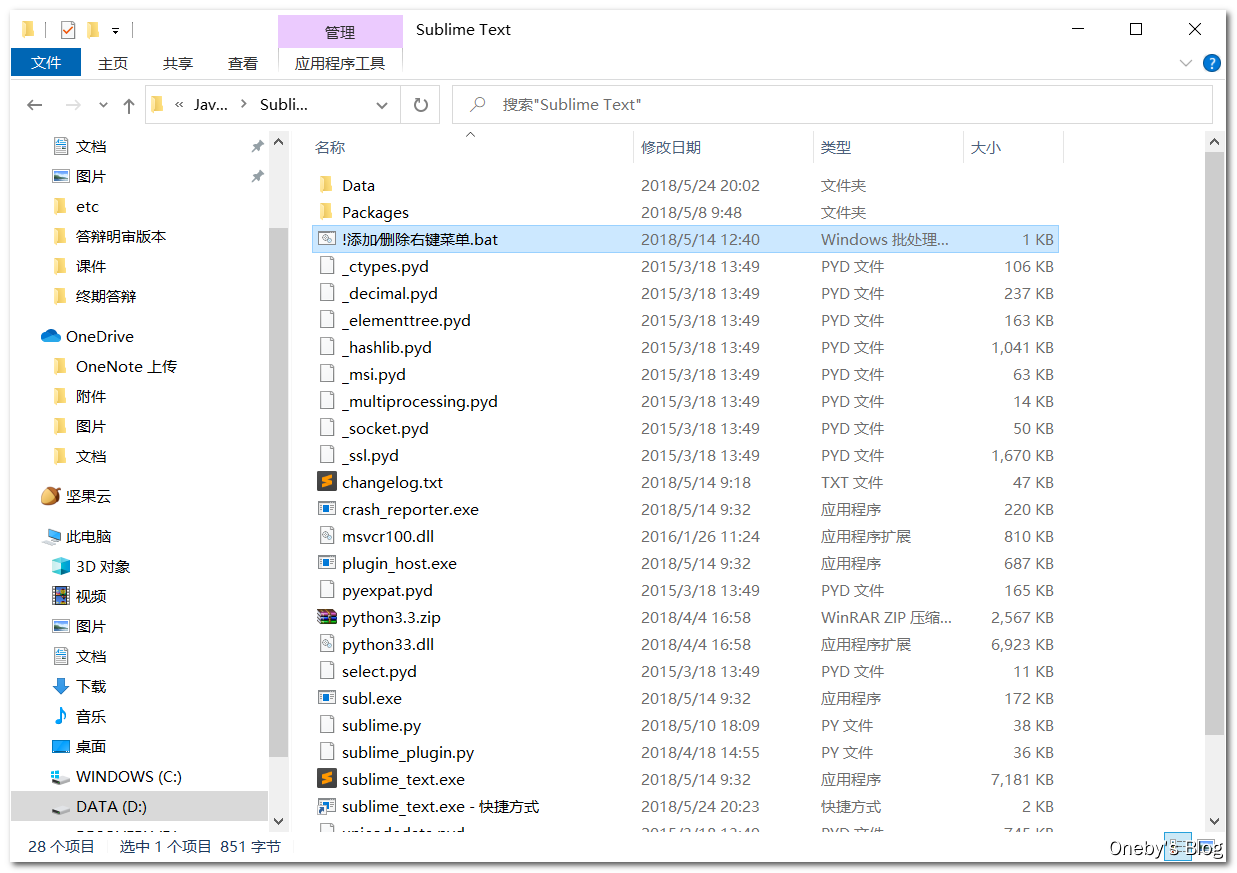Select the OneNote 上传 folder
The width and height of the screenshot is (1237, 873).
(126, 366)
